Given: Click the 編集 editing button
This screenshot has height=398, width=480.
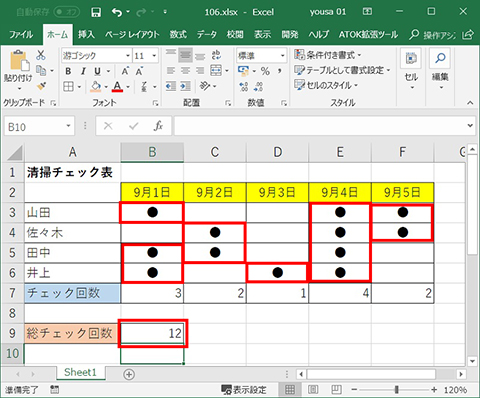Looking at the screenshot, I should (440, 69).
